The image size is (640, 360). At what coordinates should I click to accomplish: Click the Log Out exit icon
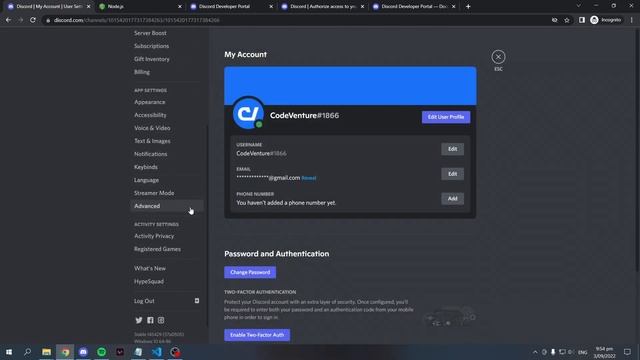tap(197, 301)
